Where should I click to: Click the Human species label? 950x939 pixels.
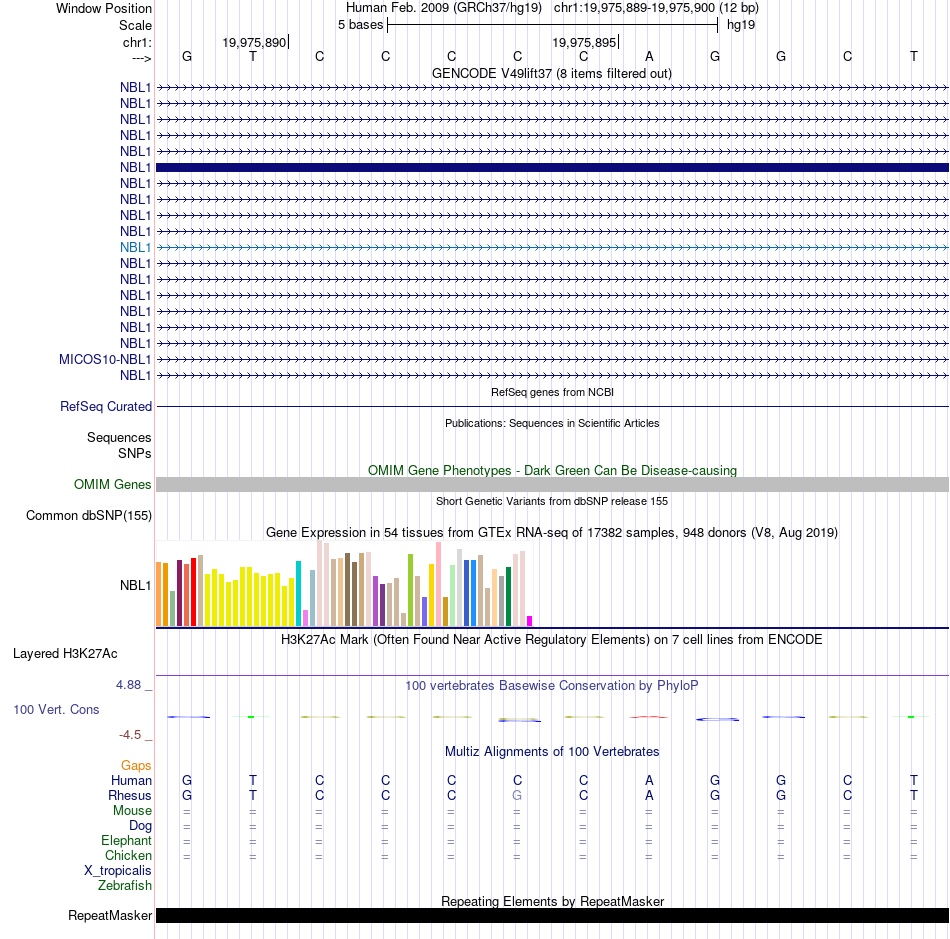131,780
